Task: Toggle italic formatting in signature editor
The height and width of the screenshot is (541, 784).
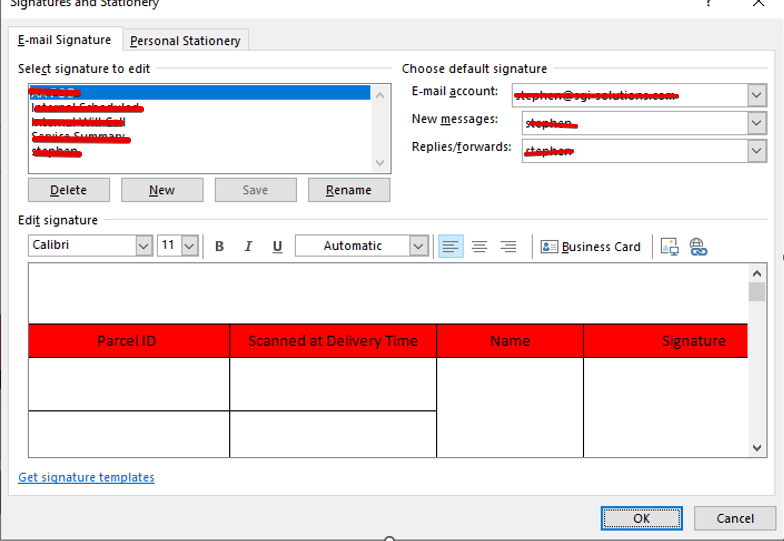Action: click(x=248, y=246)
